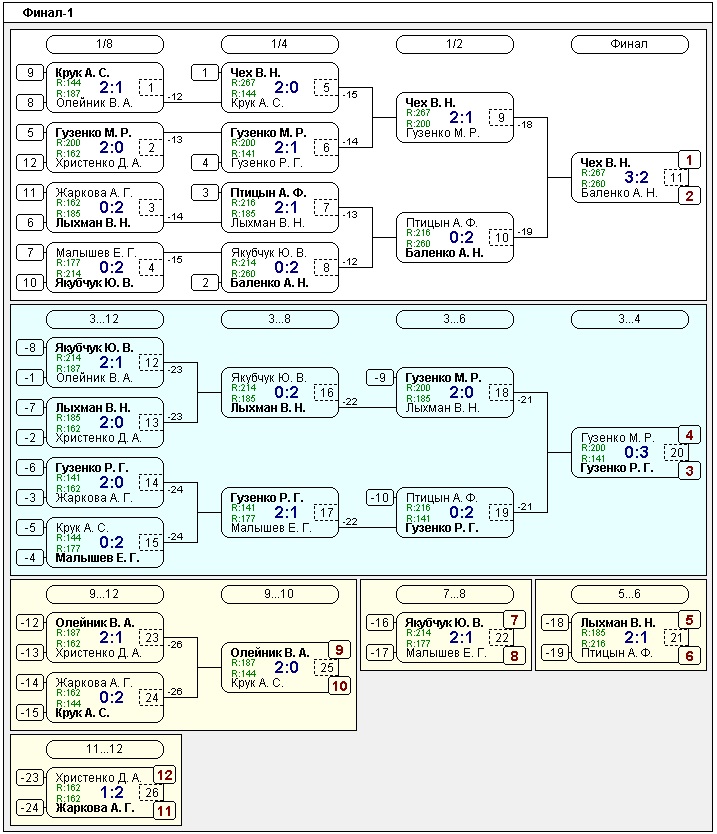Click score 0:3 in 3...4 match
This screenshot has width=717, height=834.
(636, 452)
